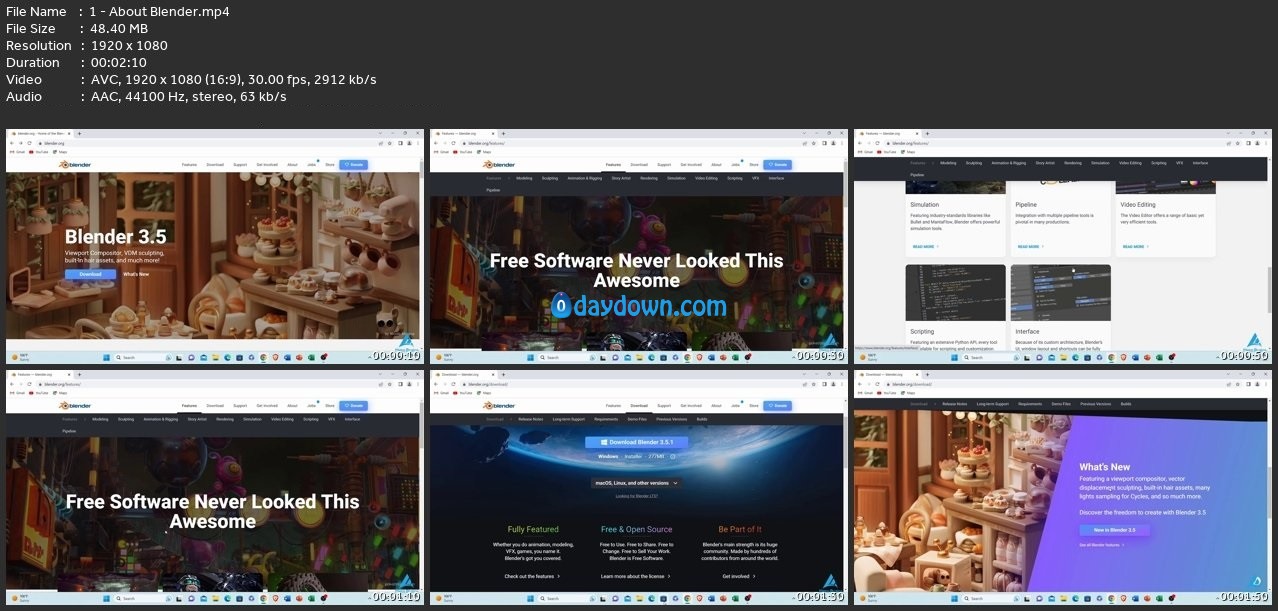In the 00:00:30 frame, select the Story Artist item
The image size is (1278, 611).
[x=621, y=178]
